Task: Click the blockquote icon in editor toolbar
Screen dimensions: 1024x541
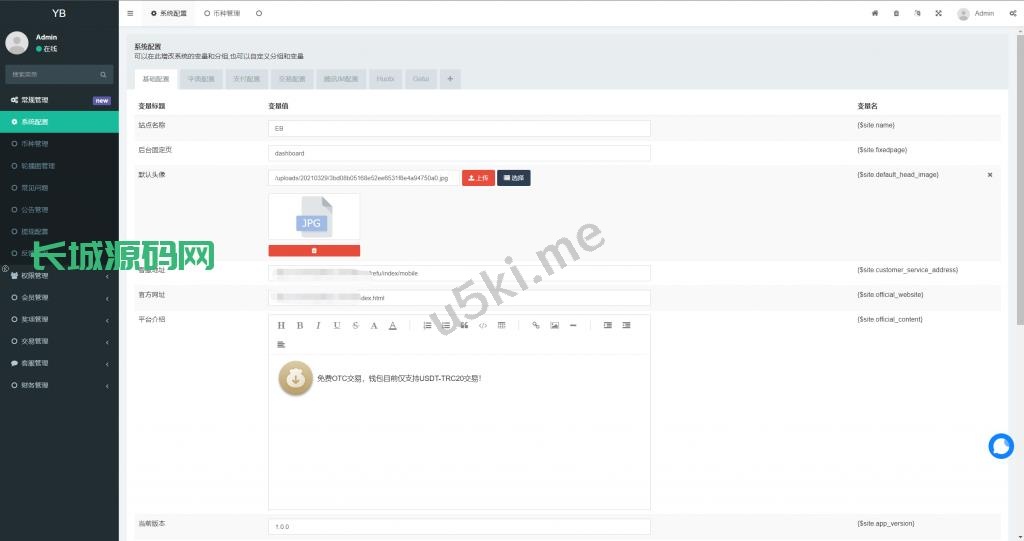Action: coord(464,325)
